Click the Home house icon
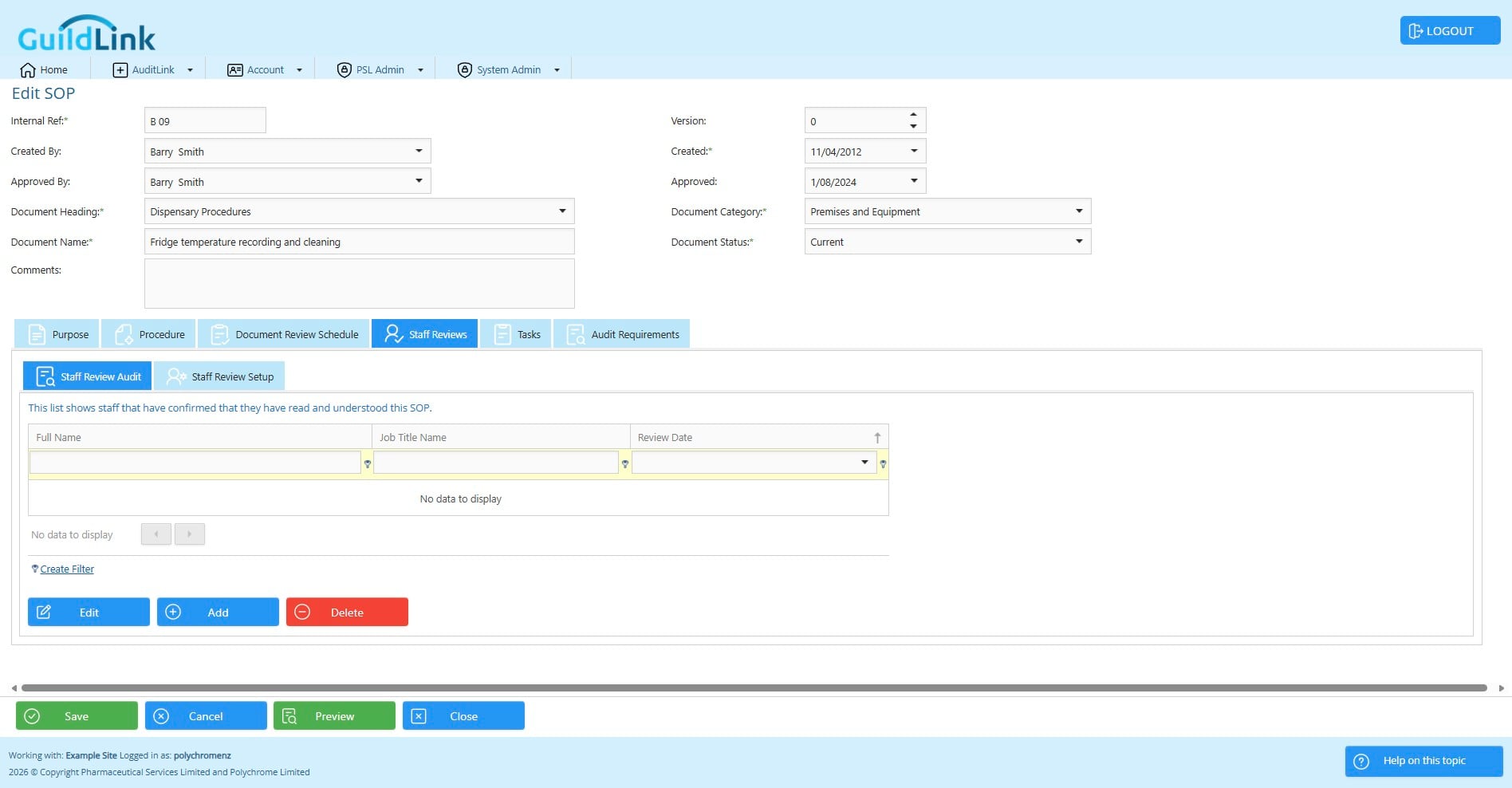Screen dimensions: 1512x788 click(x=28, y=70)
